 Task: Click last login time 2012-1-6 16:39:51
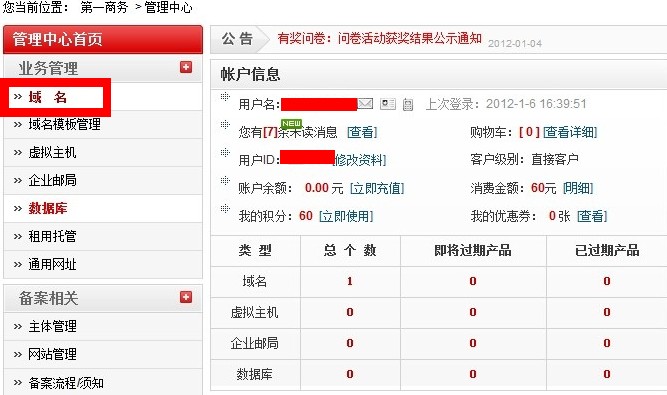536,104
